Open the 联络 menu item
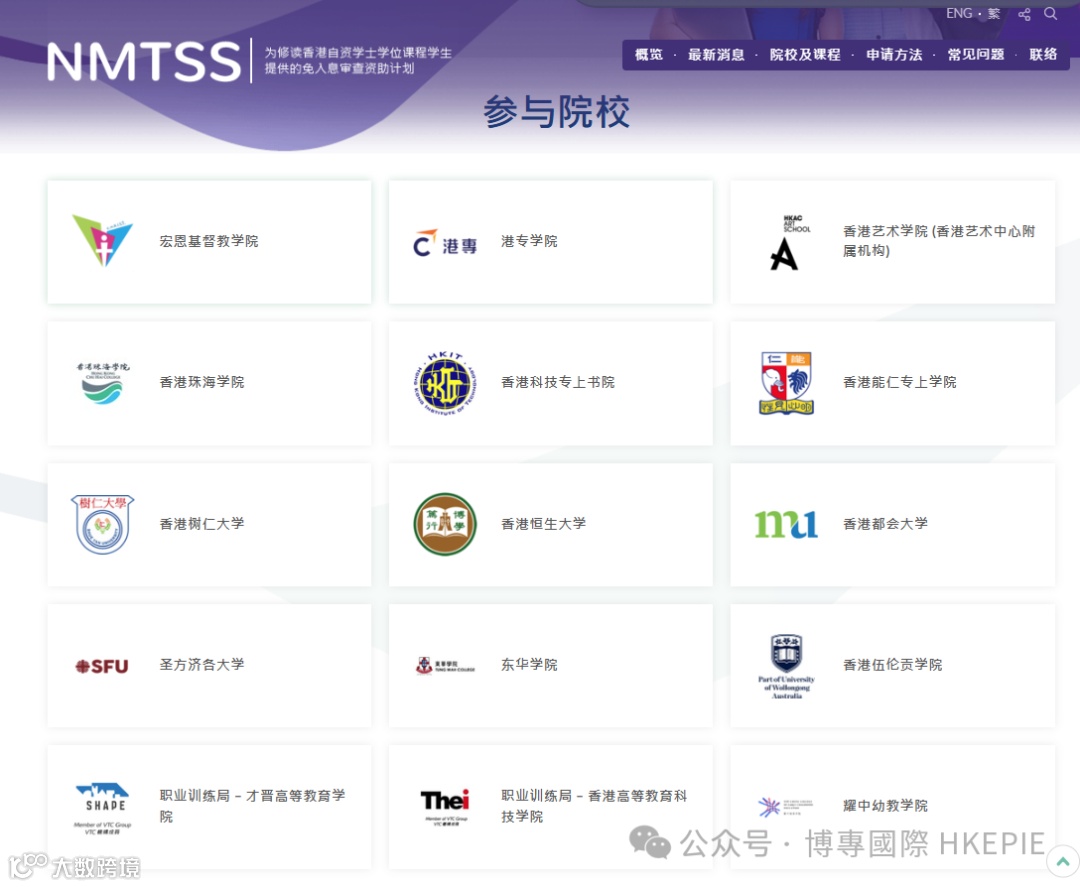 1043,54
